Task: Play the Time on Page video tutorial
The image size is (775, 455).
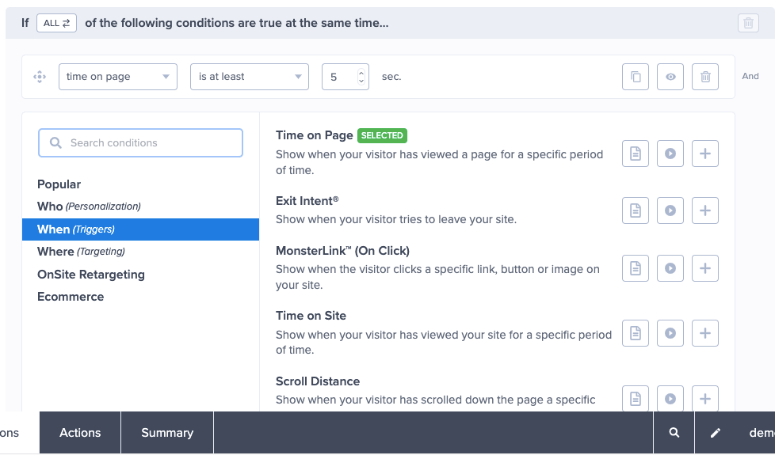Action: 671,153
